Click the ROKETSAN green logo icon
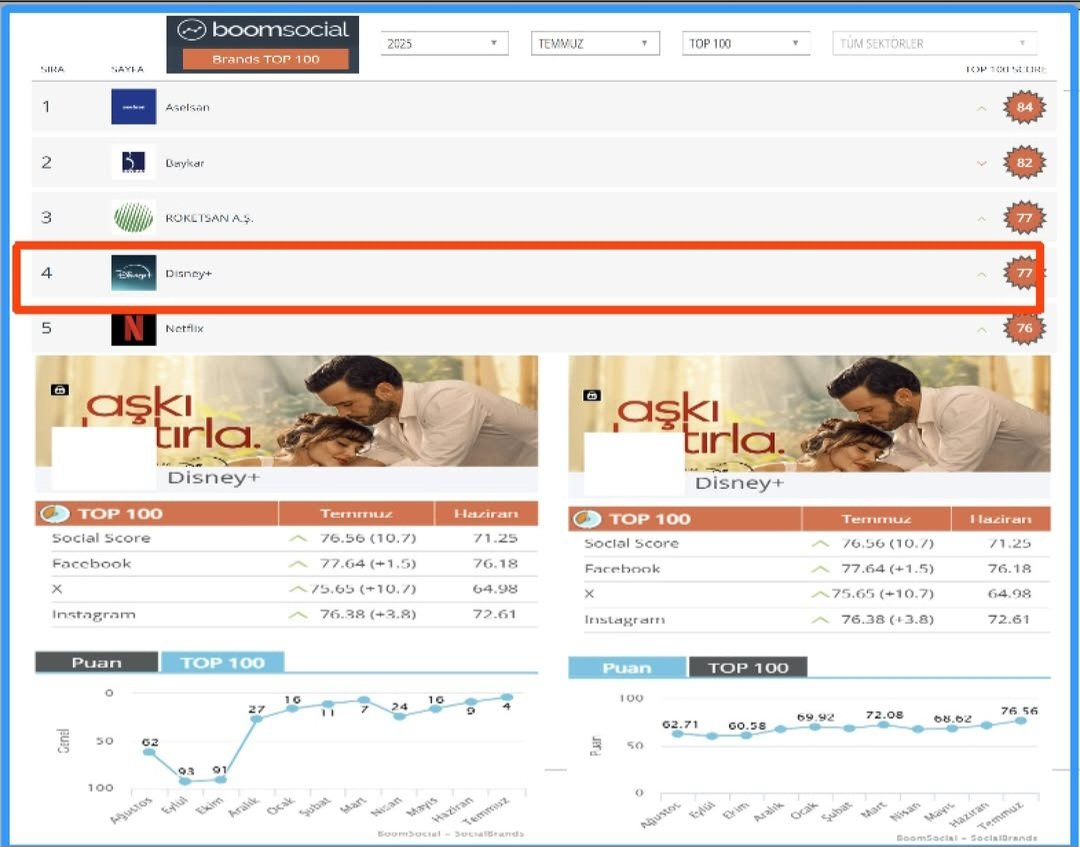This screenshot has width=1080, height=847. [x=133, y=217]
